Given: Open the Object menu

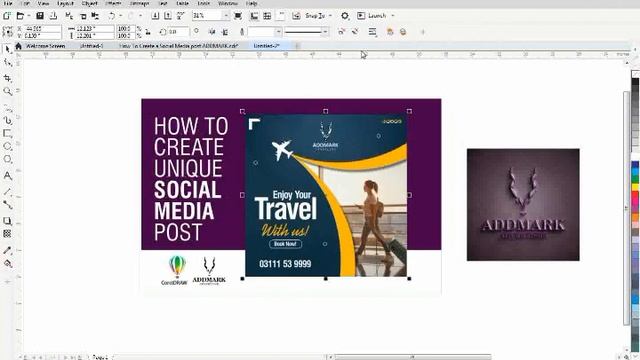Looking at the screenshot, I should click(89, 3).
